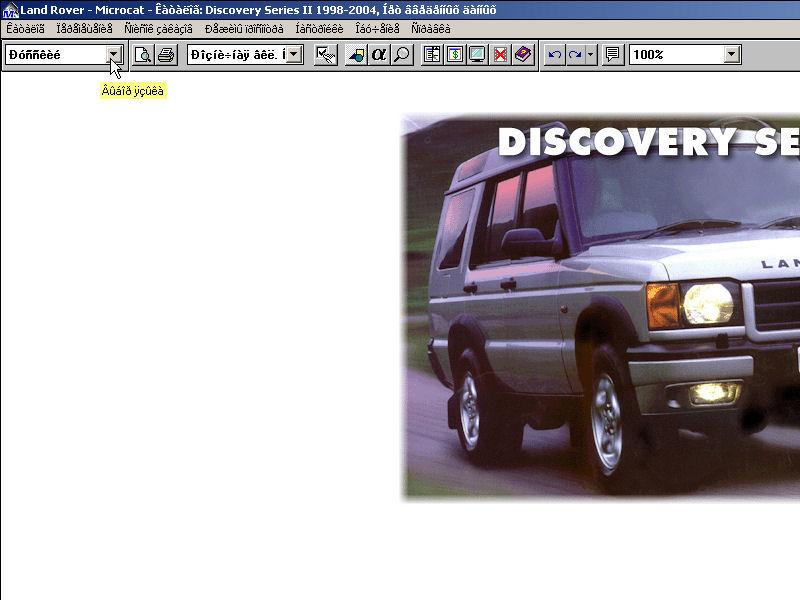Click the alpha symbol search icon
The image size is (800, 600).
point(379,55)
